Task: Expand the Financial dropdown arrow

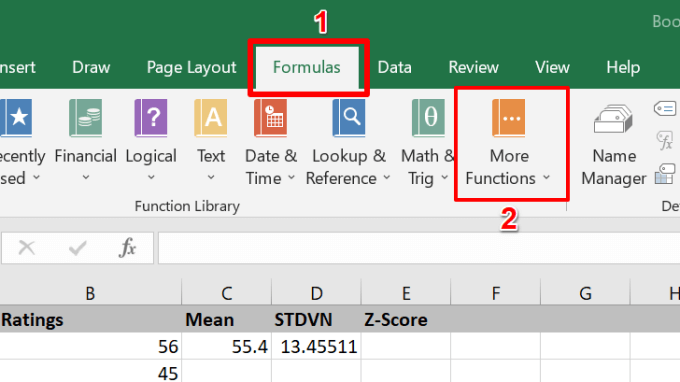Action: pos(86,177)
